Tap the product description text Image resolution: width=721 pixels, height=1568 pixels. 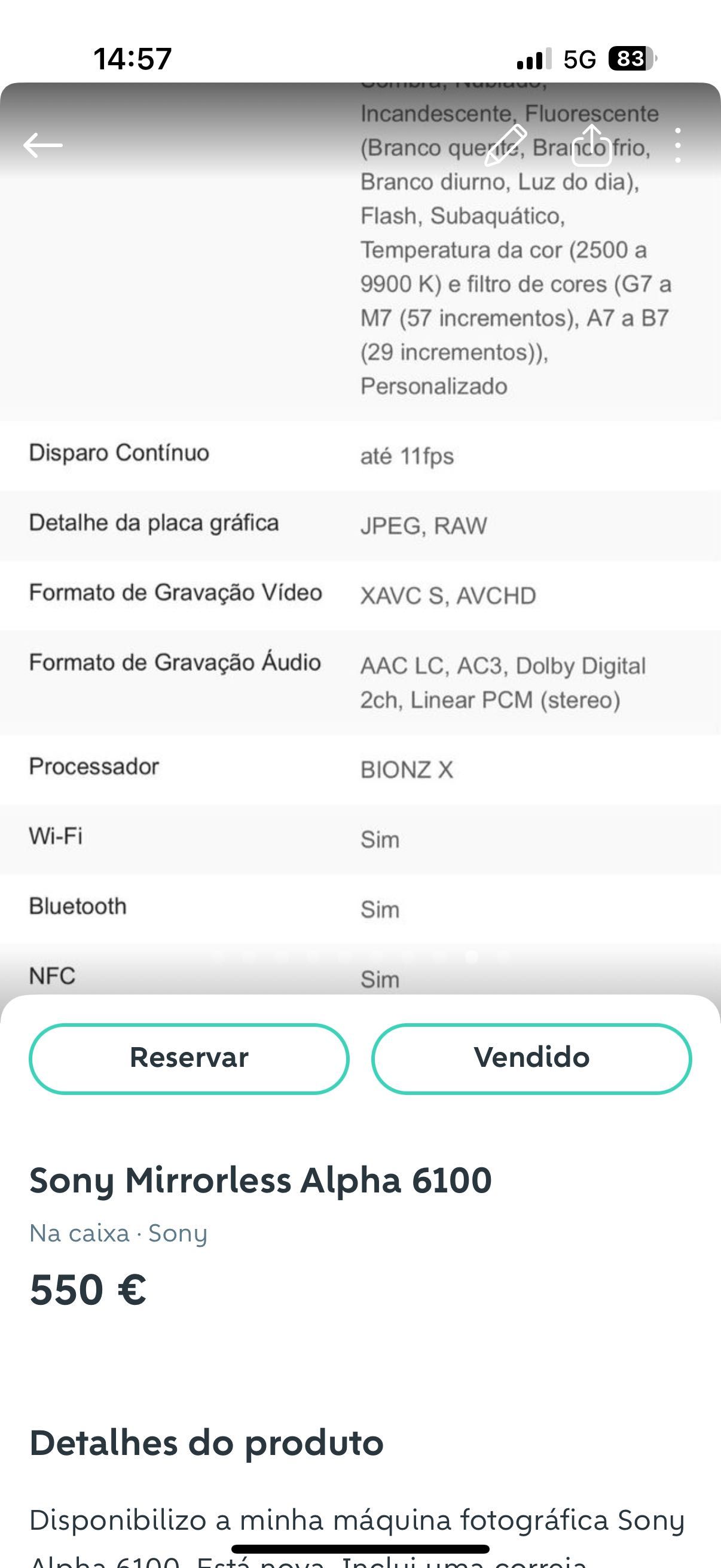point(357,1535)
